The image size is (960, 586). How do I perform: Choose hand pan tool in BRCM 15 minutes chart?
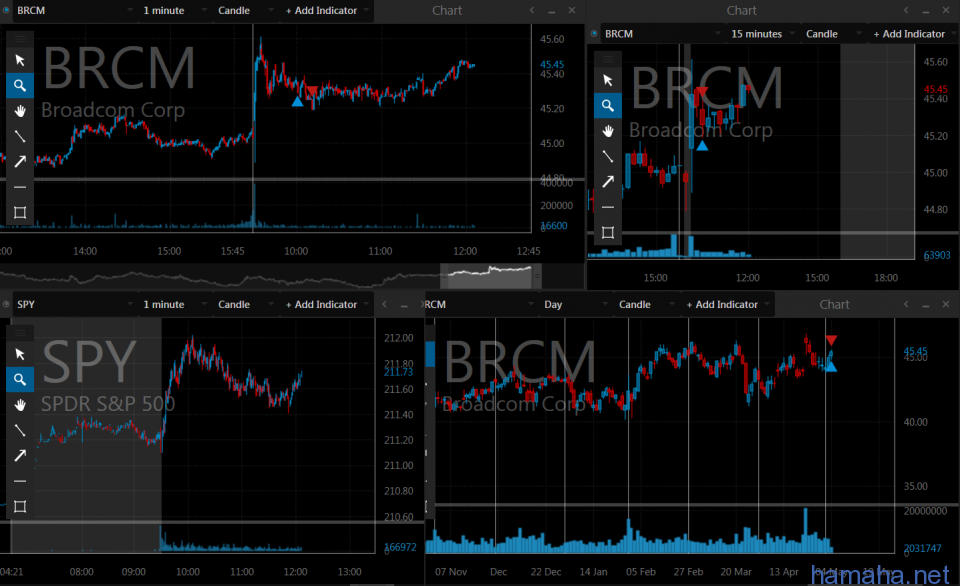(x=607, y=131)
